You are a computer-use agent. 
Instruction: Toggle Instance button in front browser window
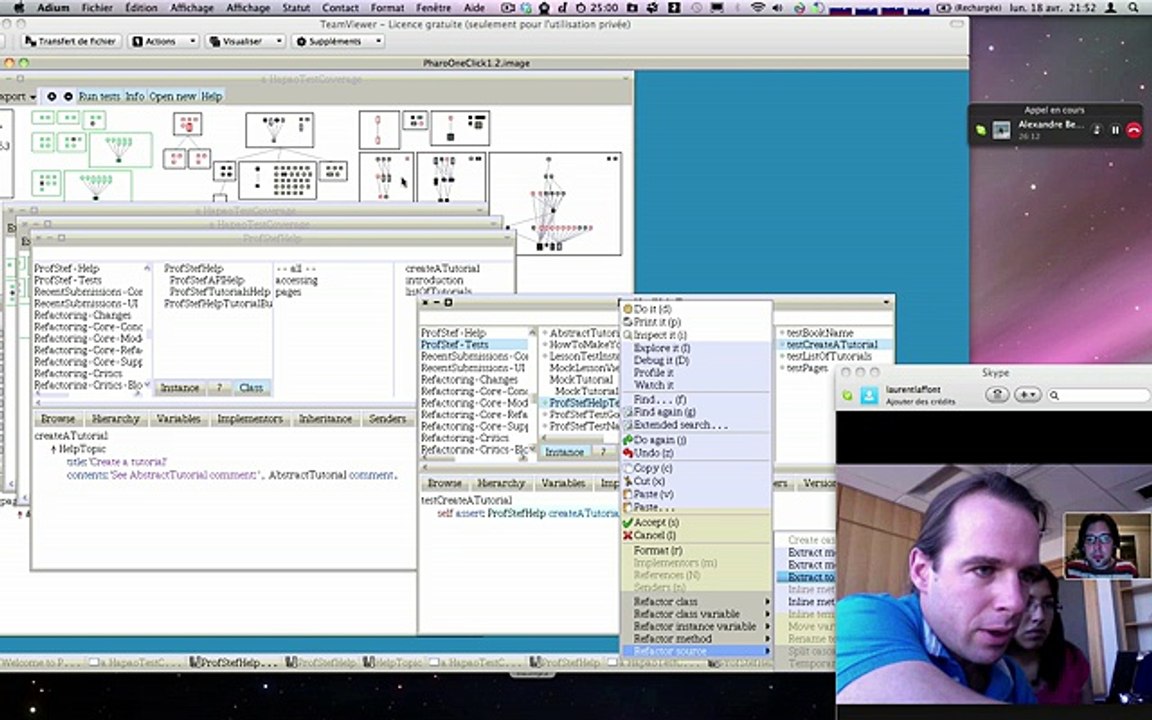click(564, 452)
